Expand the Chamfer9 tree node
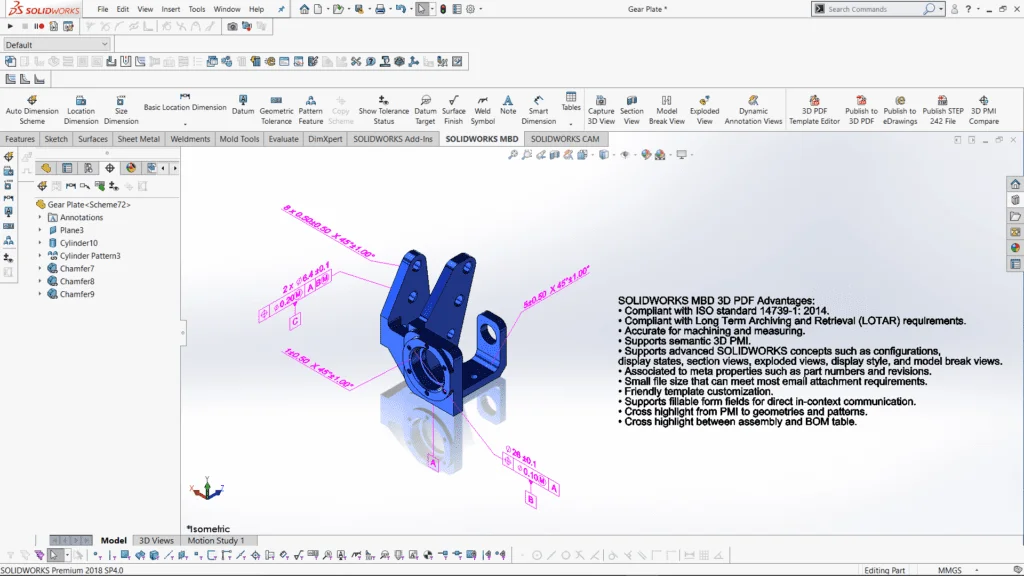The image size is (1024, 576). click(40, 294)
